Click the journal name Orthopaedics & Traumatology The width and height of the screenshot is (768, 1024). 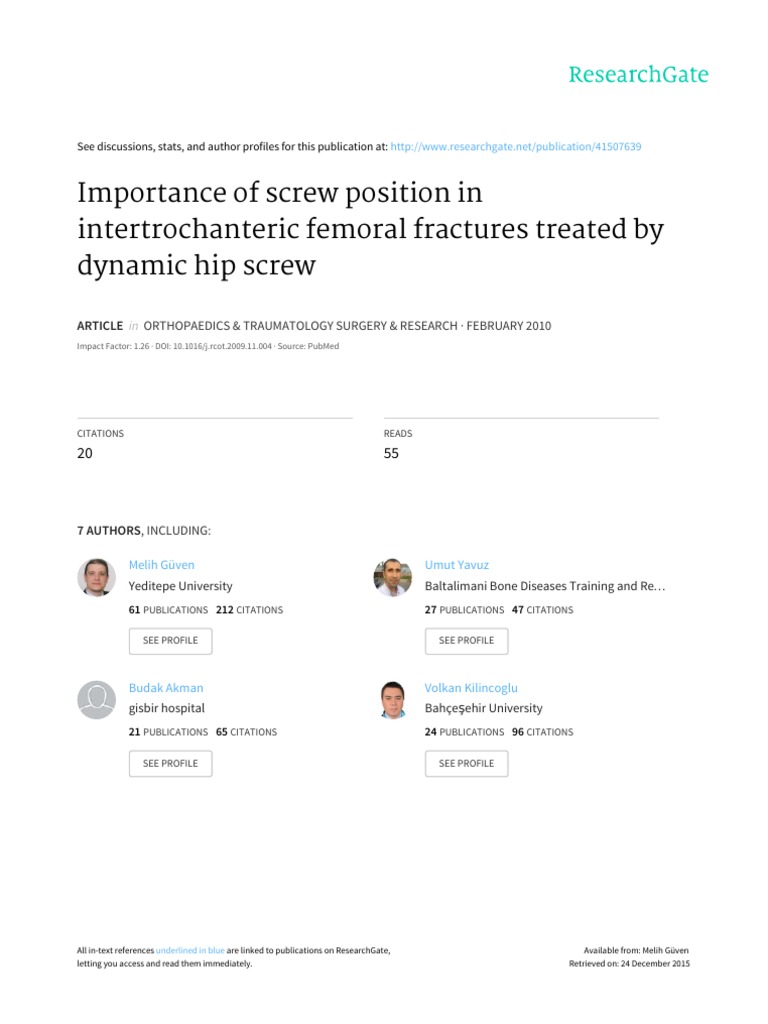[300, 326]
